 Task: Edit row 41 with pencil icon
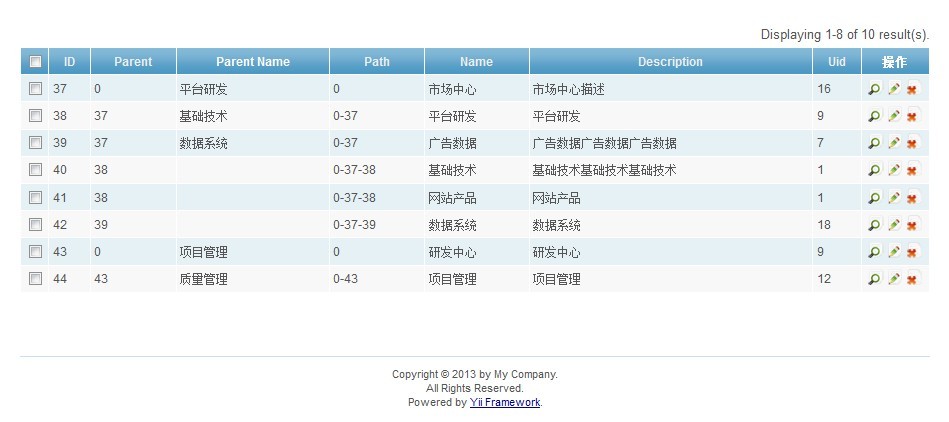pyautogui.click(x=893, y=198)
